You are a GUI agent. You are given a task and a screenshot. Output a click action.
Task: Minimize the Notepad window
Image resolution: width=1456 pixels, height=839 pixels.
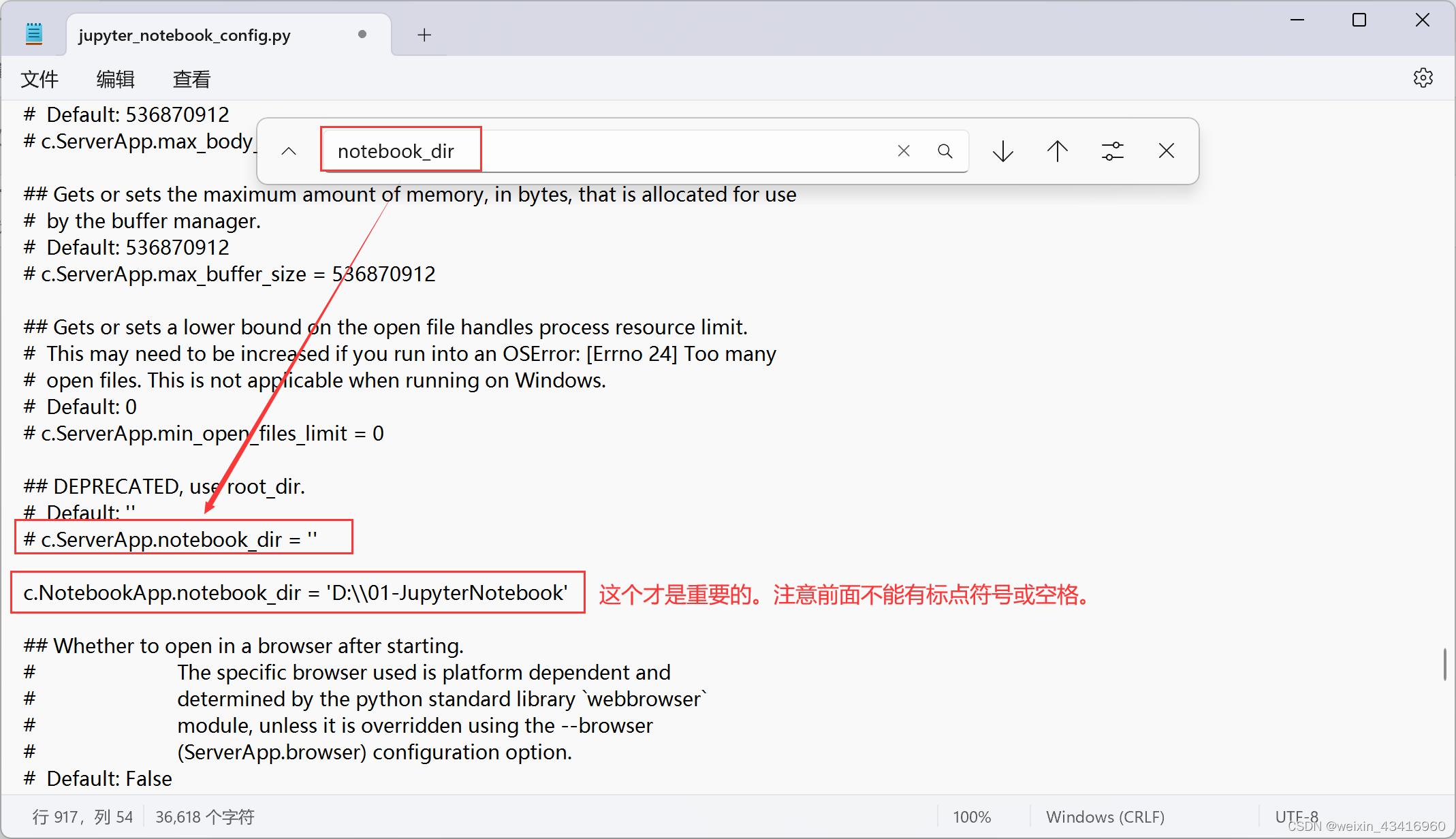pyautogui.click(x=1297, y=20)
